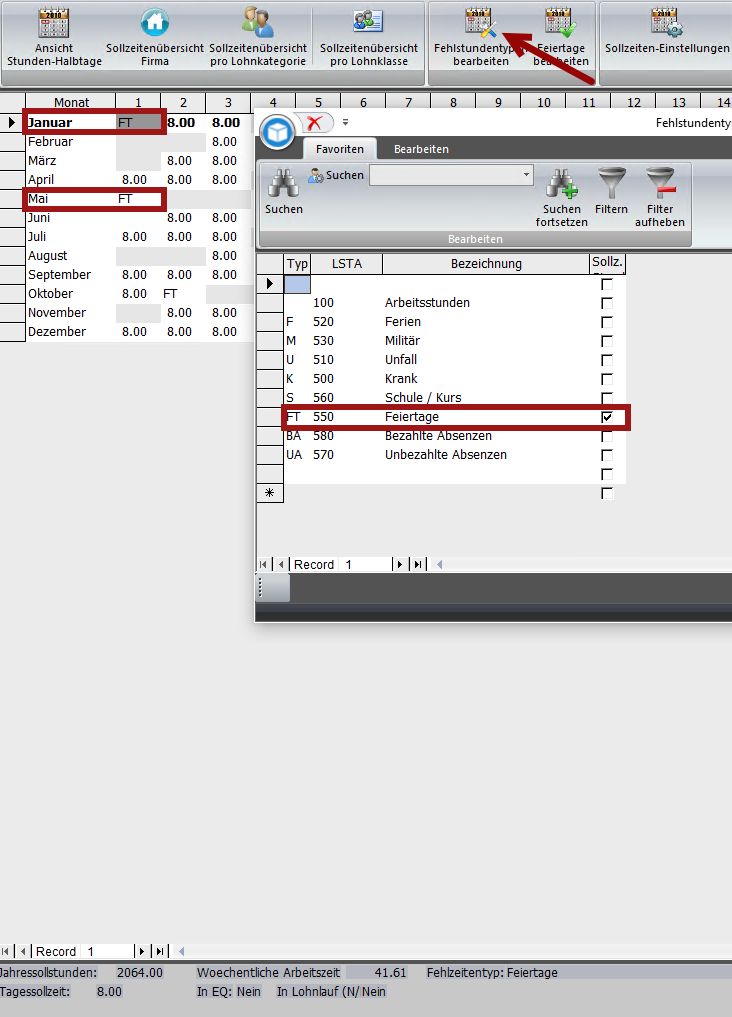The width and height of the screenshot is (732, 1017).
Task: Open Ansicht Stunden-Halbtage view
Action: [x=54, y=40]
